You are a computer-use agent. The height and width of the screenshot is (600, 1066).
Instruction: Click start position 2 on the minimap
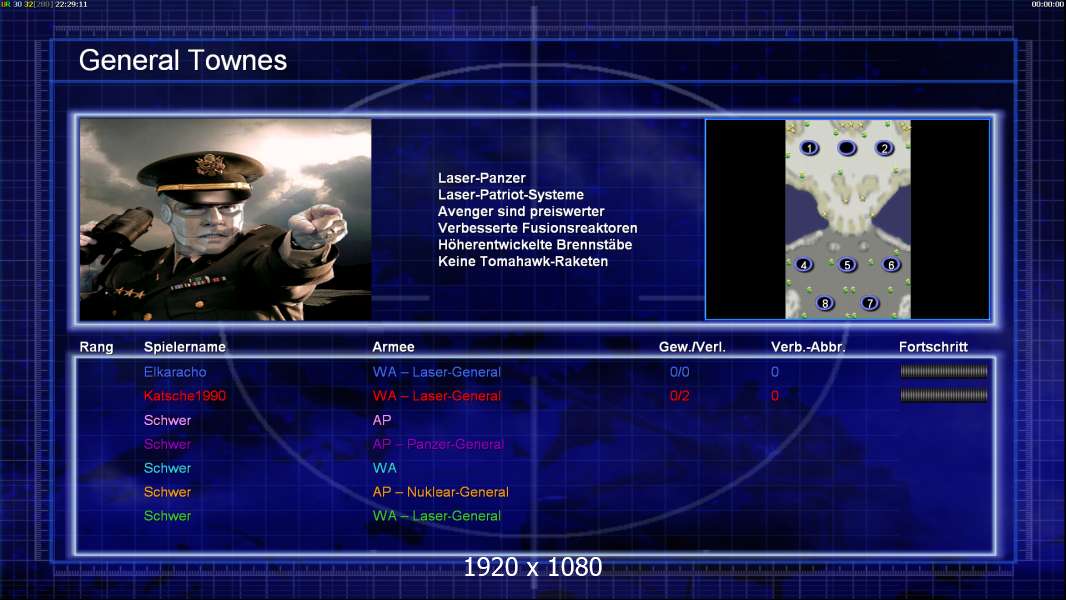click(884, 148)
